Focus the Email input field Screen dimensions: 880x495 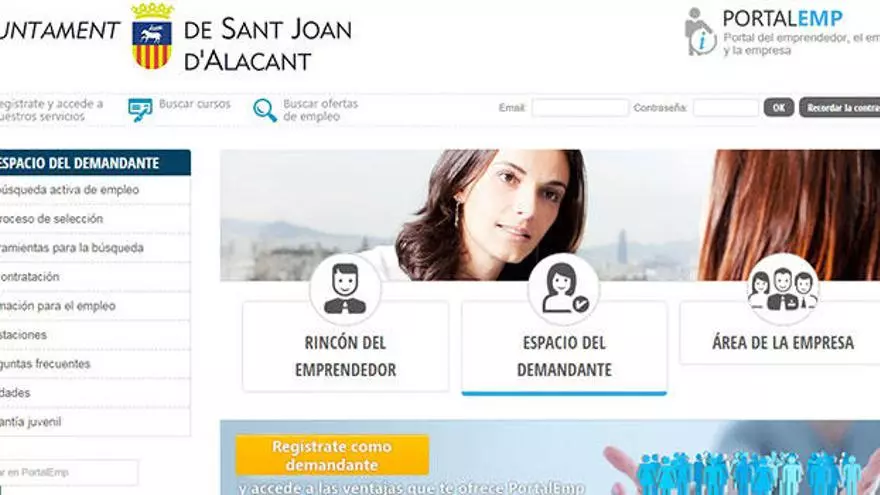(580, 107)
